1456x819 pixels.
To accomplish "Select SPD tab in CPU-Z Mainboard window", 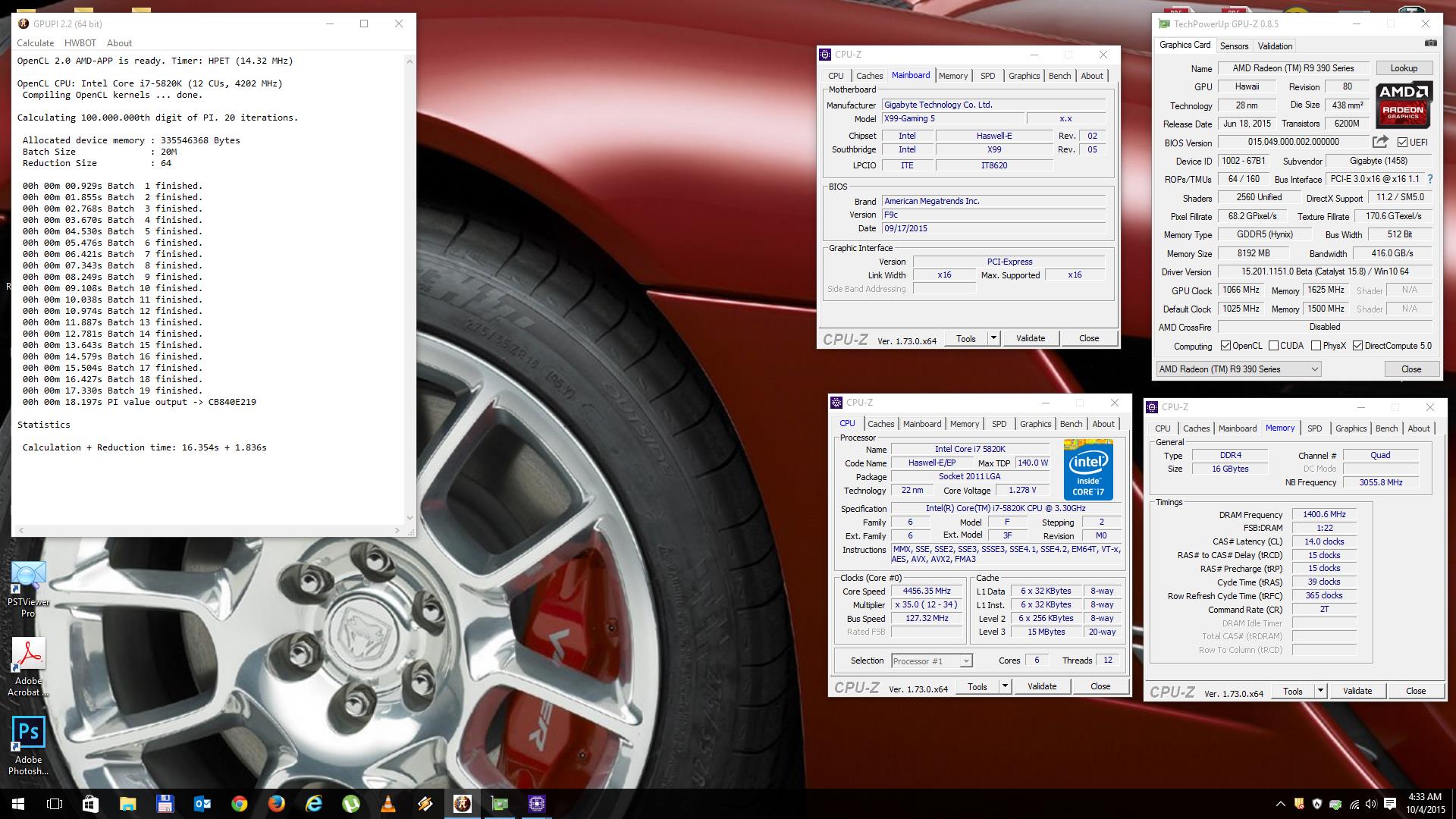I will point(987,76).
